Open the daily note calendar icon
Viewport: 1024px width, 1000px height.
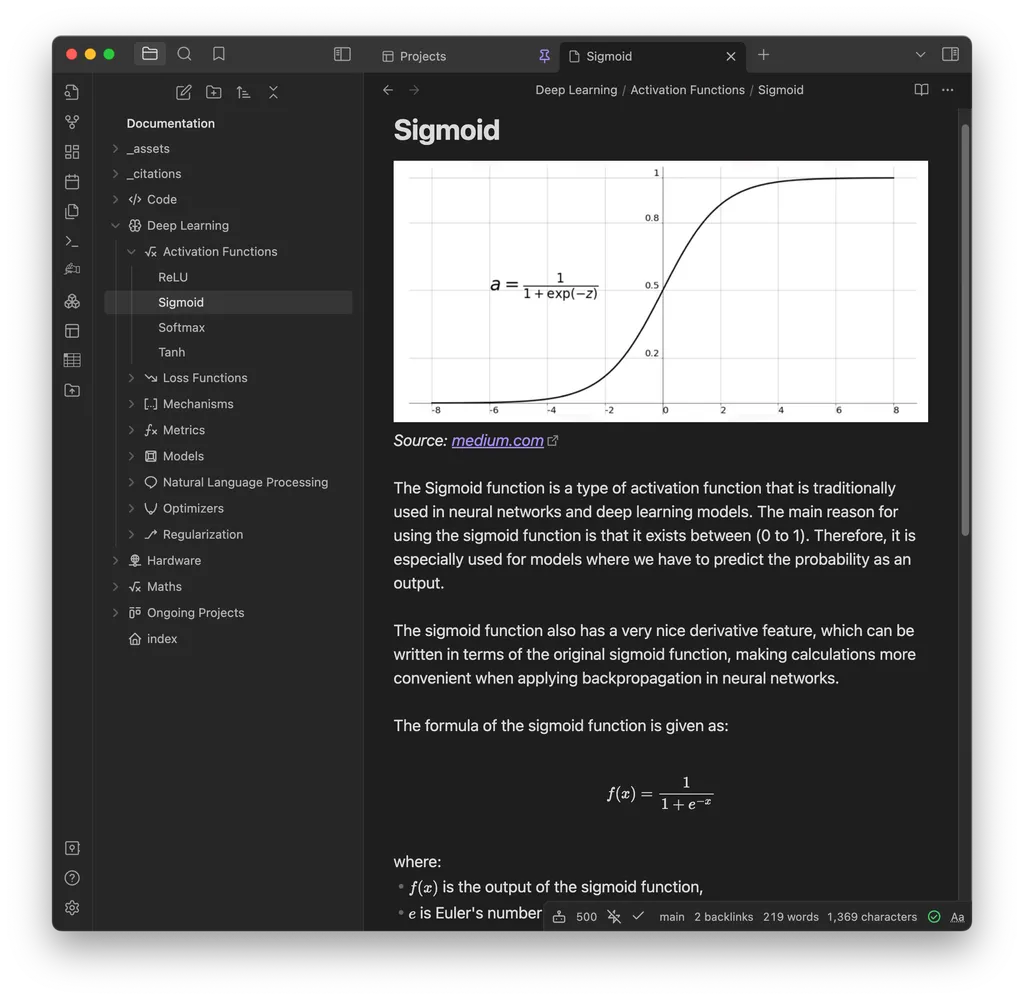(72, 181)
